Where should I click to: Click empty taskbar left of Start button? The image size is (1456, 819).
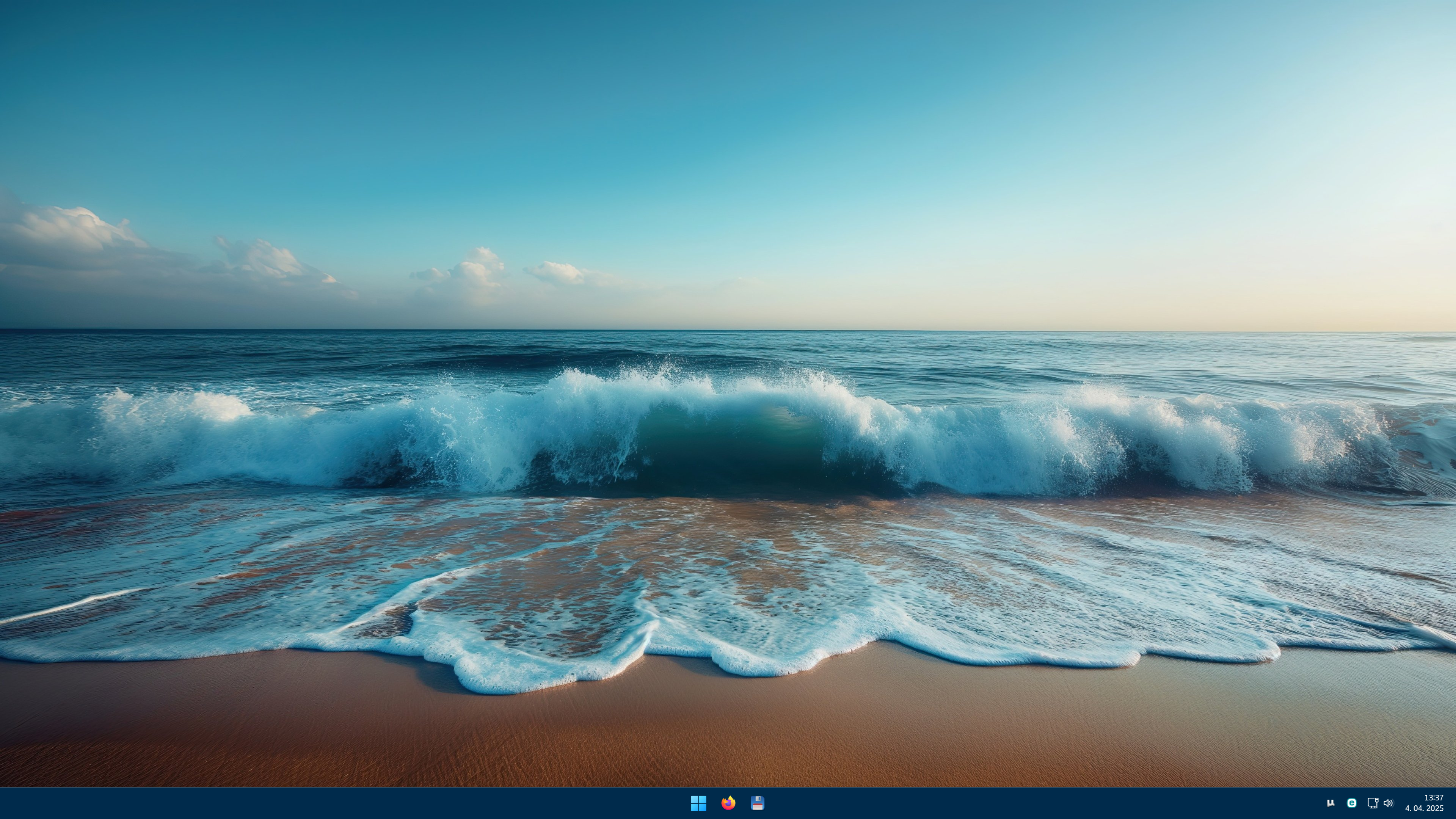(339, 803)
